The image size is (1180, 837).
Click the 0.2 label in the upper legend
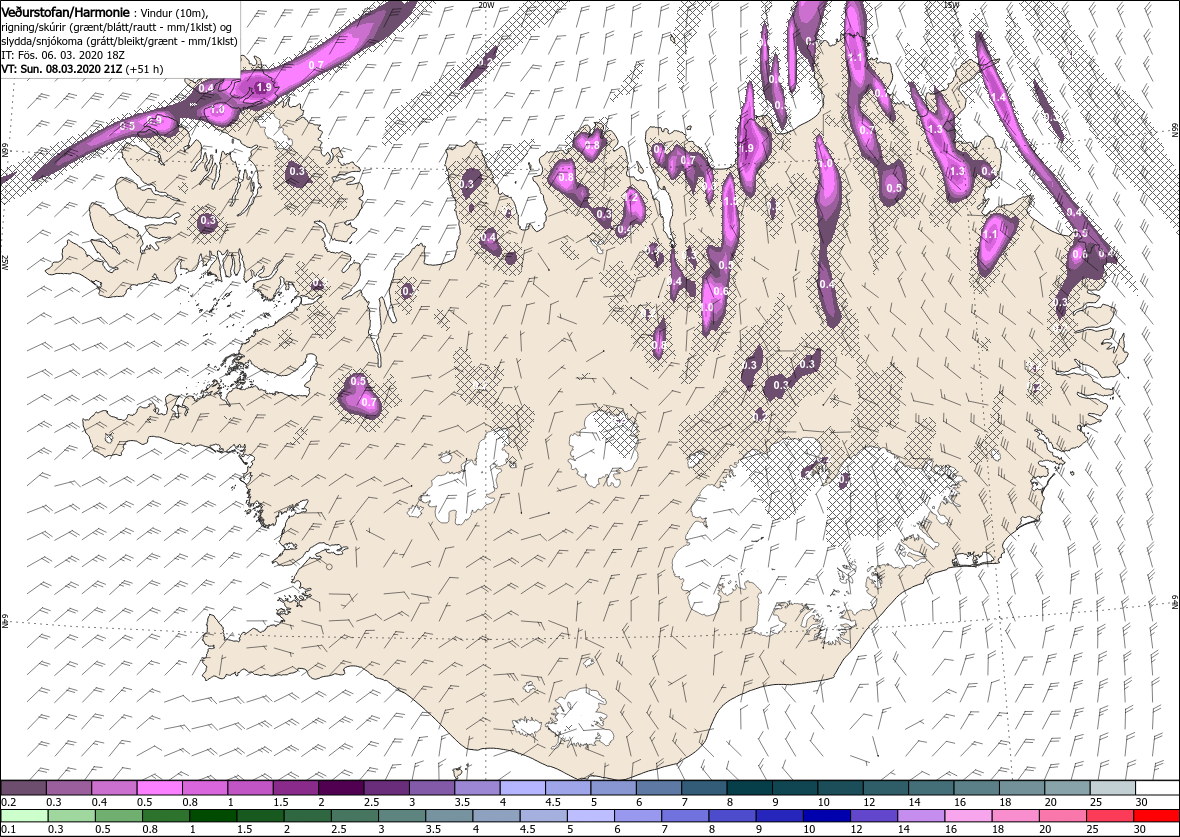coord(8,802)
